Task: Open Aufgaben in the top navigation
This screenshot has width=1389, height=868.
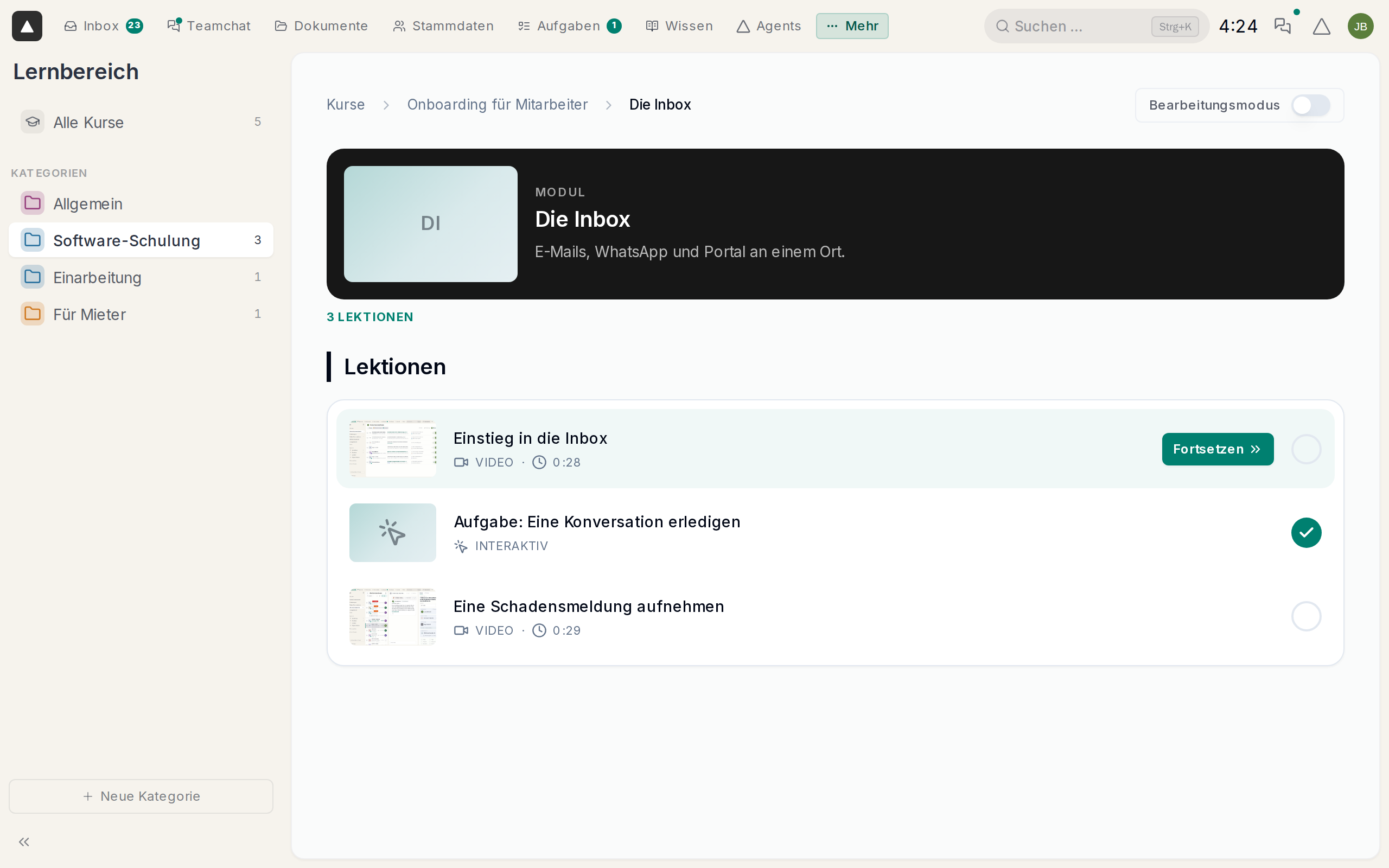Action: point(569,26)
